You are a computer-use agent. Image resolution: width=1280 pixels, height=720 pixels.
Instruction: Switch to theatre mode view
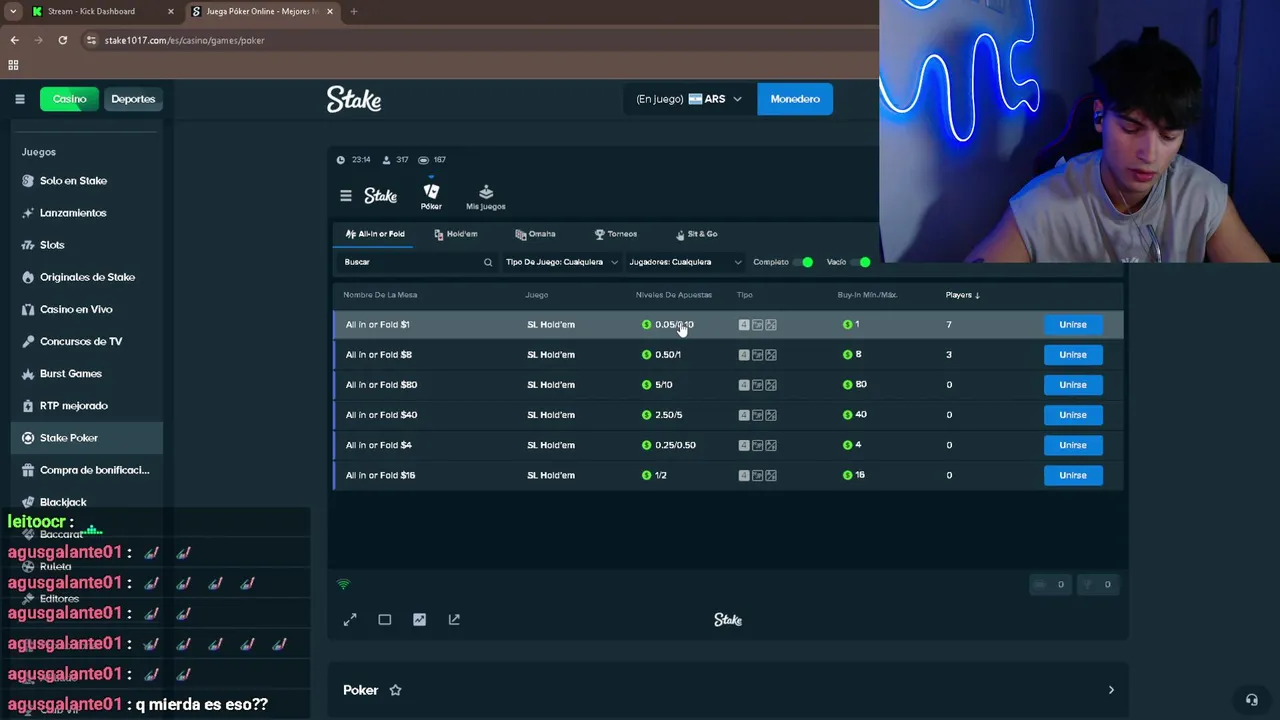385,620
